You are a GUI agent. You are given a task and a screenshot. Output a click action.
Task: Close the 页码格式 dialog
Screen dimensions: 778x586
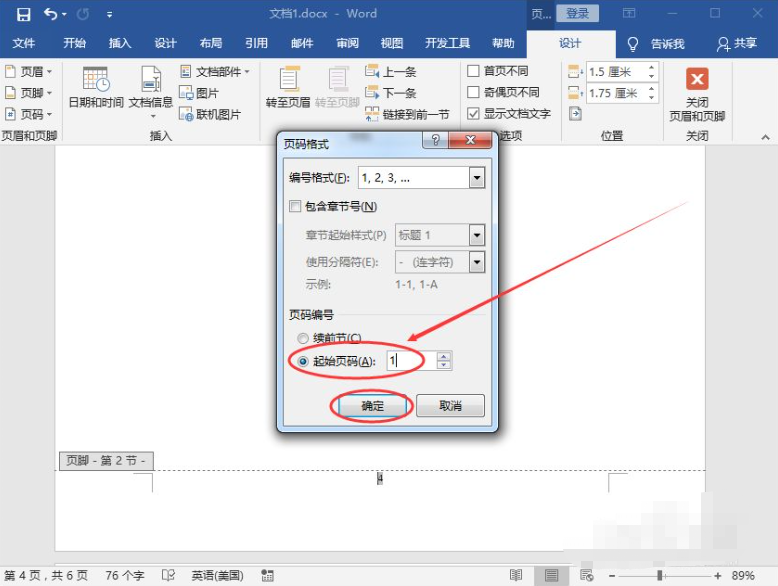[470, 140]
